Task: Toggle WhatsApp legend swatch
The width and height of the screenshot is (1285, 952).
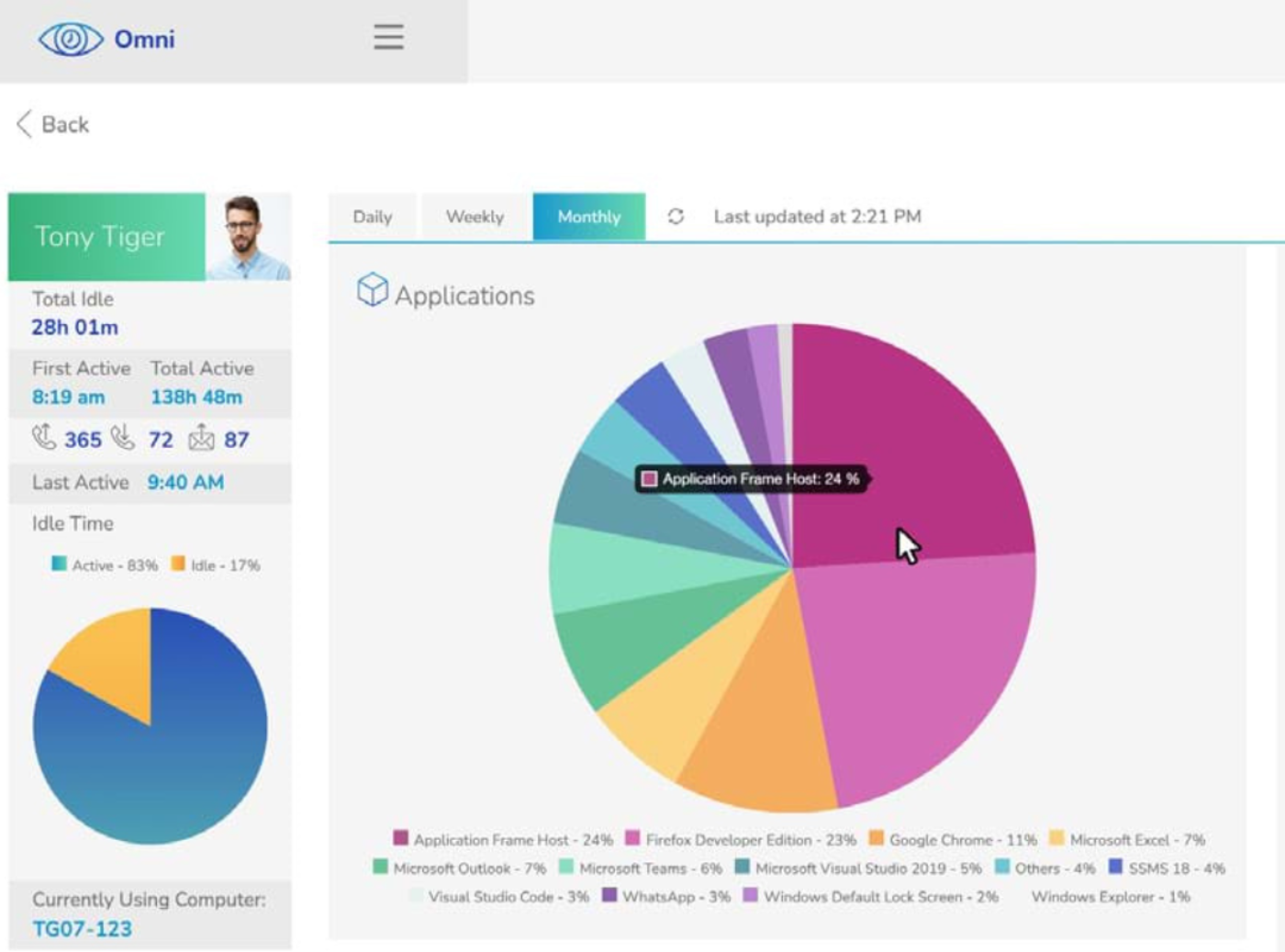Action: pos(609,895)
